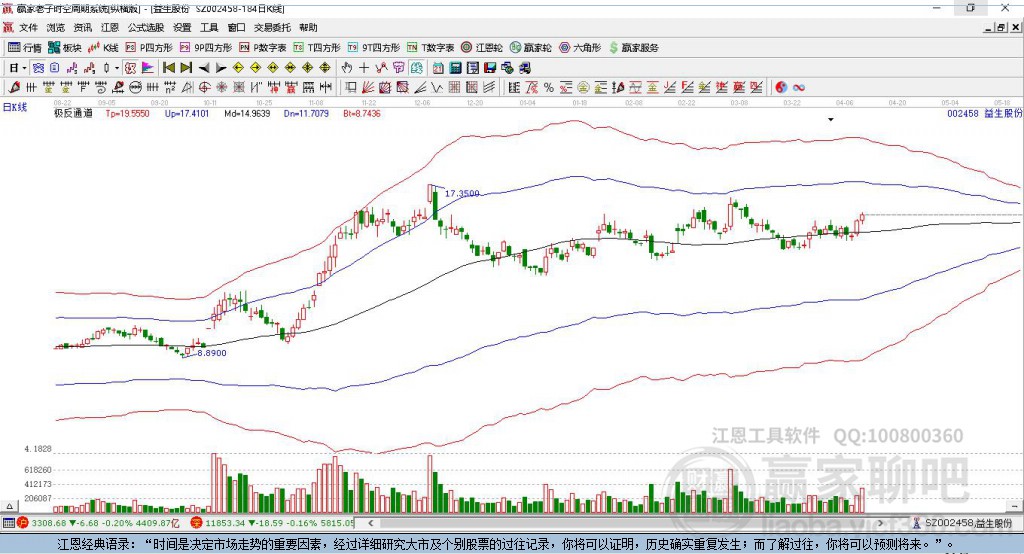Select the percent sign tool
The width and height of the screenshot is (1024, 554).
(549, 88)
